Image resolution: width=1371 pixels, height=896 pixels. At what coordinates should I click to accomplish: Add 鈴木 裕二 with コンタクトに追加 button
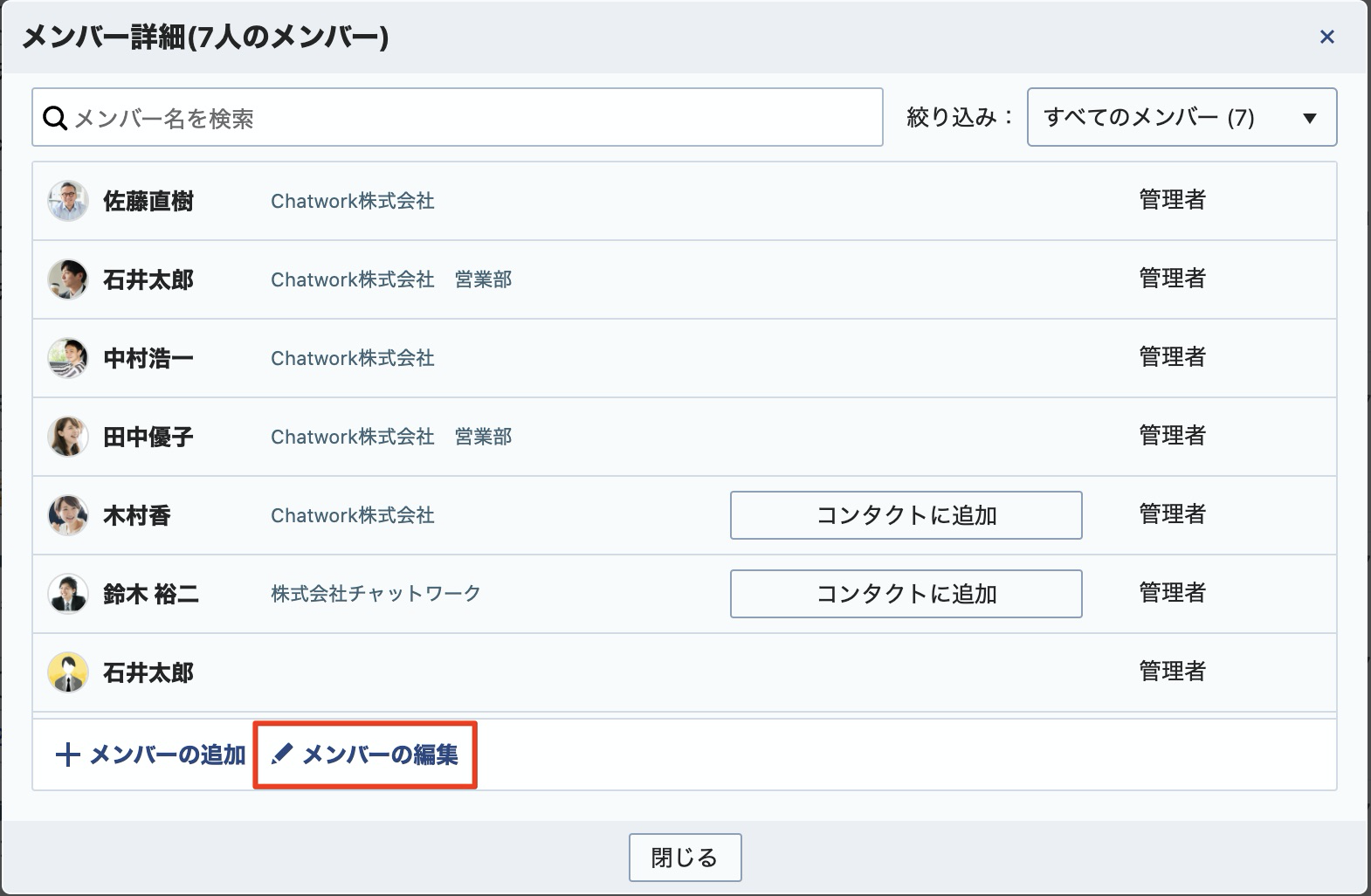pos(906,594)
